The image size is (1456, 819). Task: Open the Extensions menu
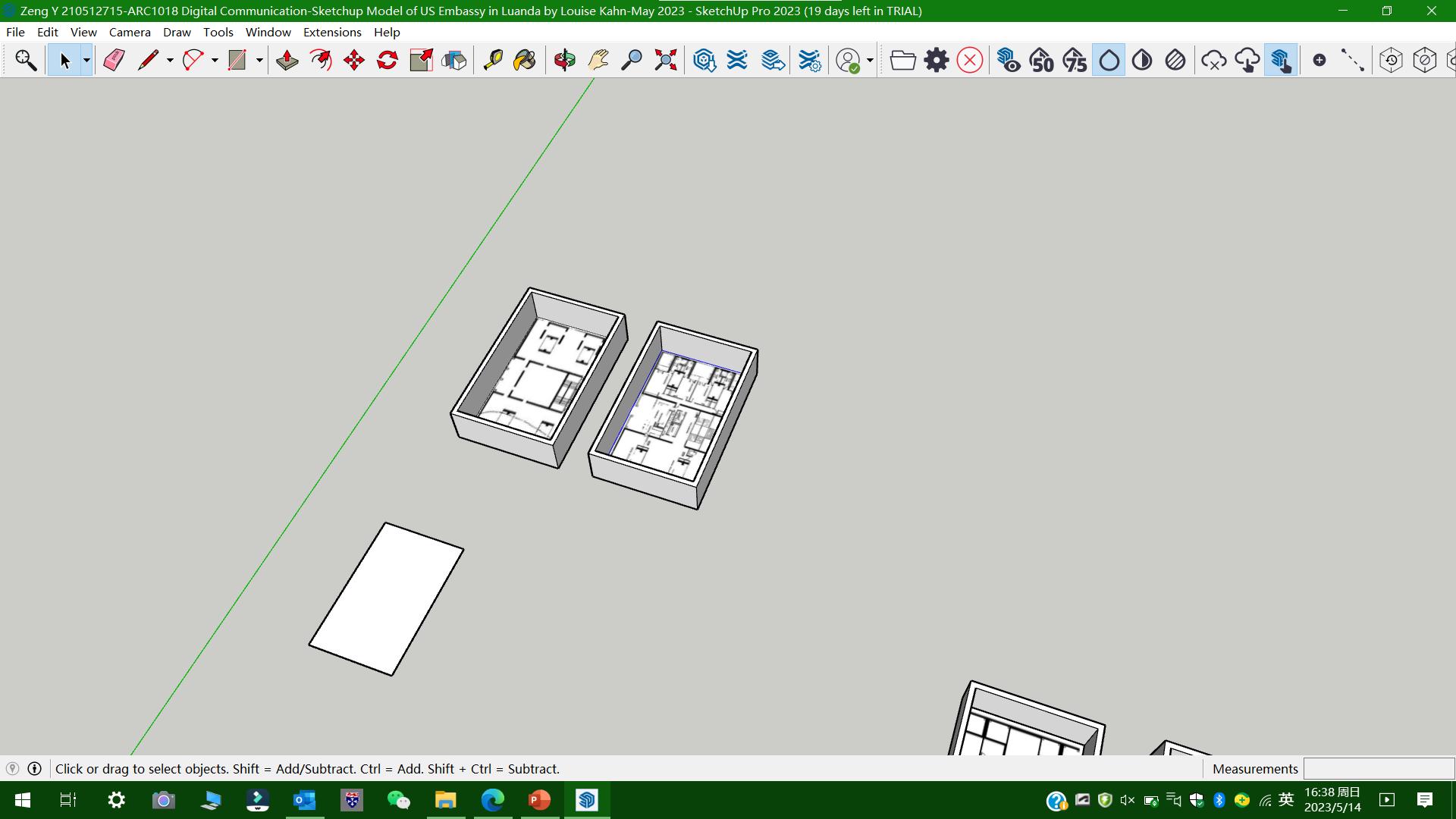(x=332, y=32)
